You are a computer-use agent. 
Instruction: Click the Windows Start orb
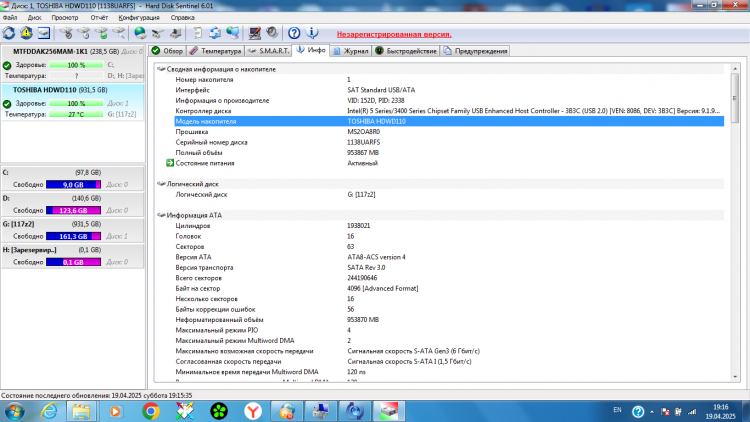click(14, 411)
